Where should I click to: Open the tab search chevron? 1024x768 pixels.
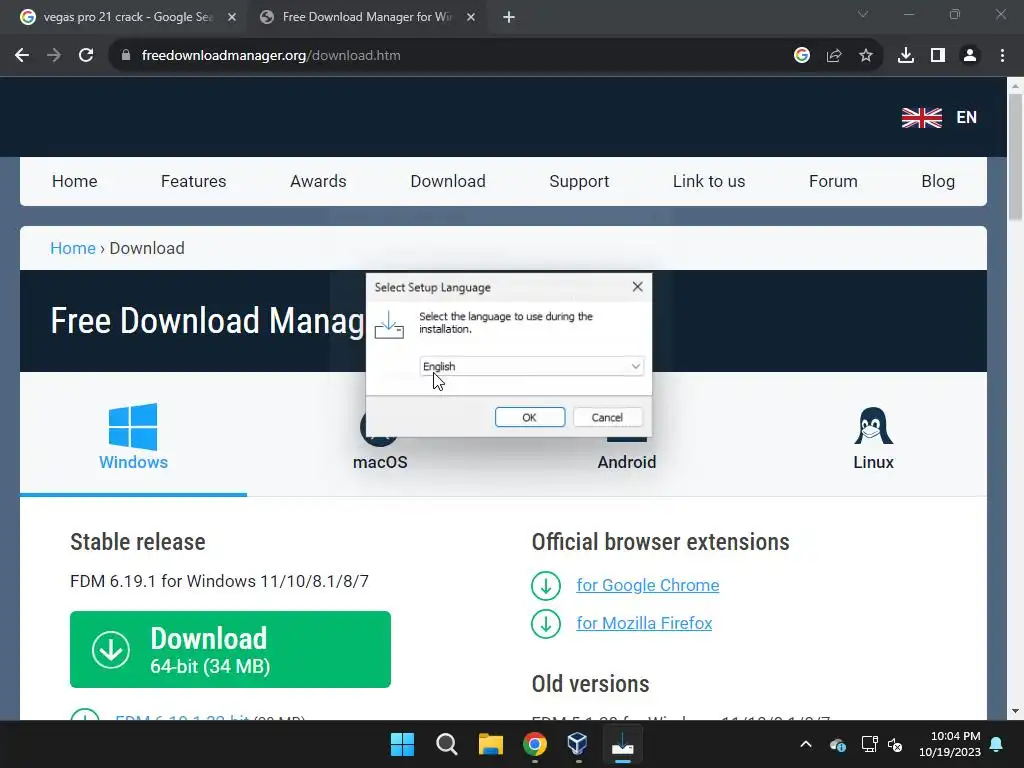click(863, 14)
